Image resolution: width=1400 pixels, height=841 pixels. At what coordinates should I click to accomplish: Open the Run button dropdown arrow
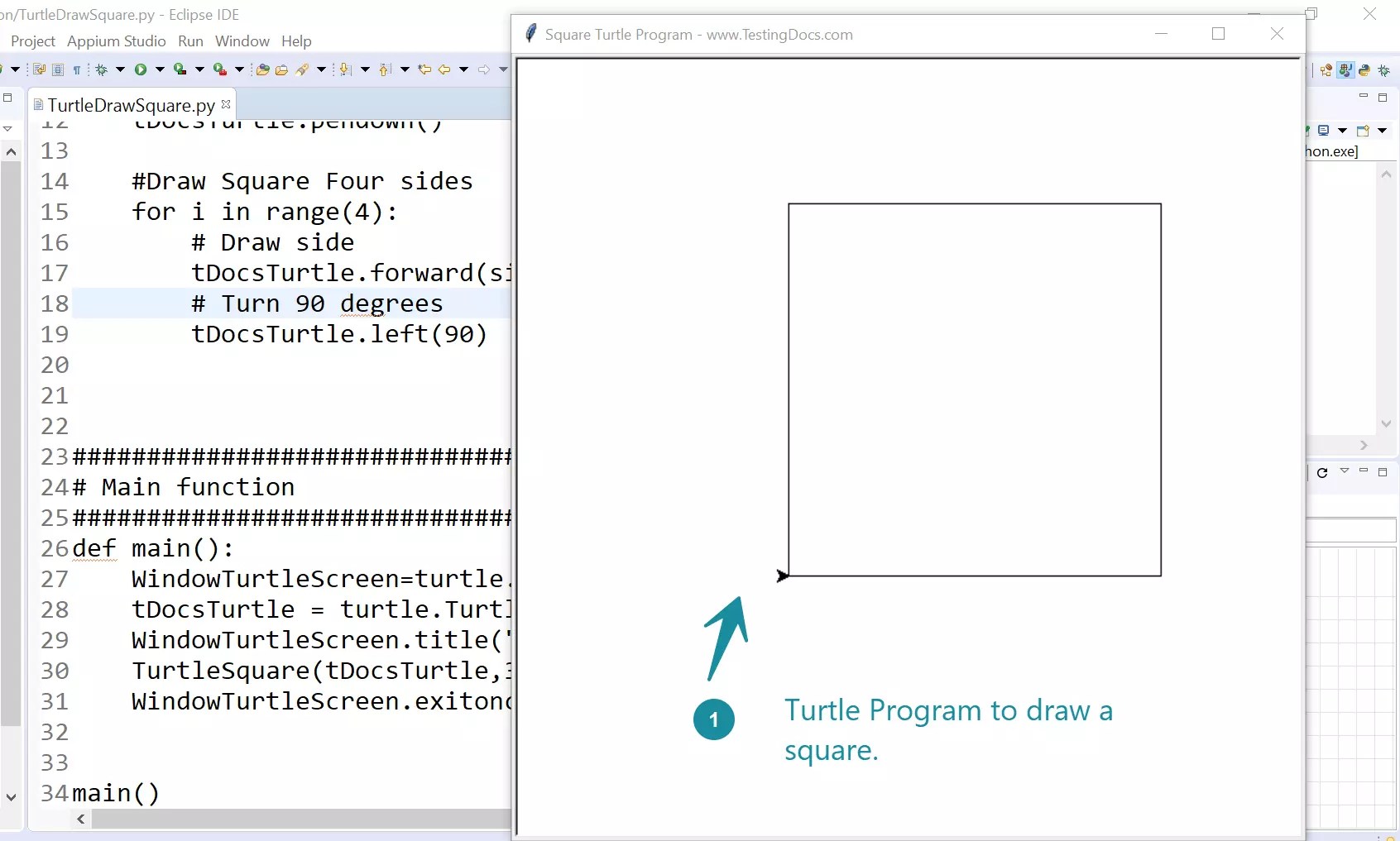[159, 70]
